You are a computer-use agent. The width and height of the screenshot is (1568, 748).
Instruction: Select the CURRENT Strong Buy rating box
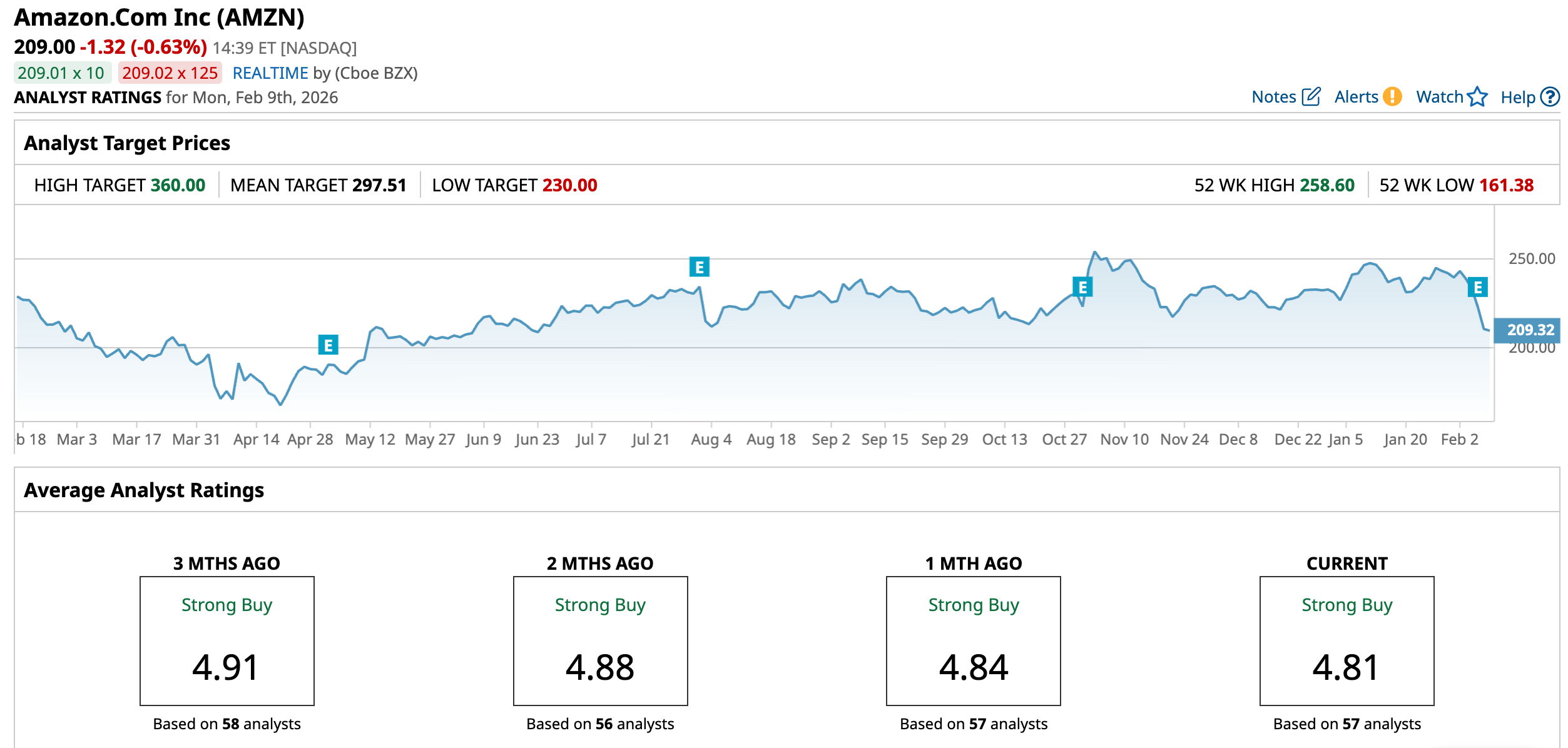(x=1347, y=640)
